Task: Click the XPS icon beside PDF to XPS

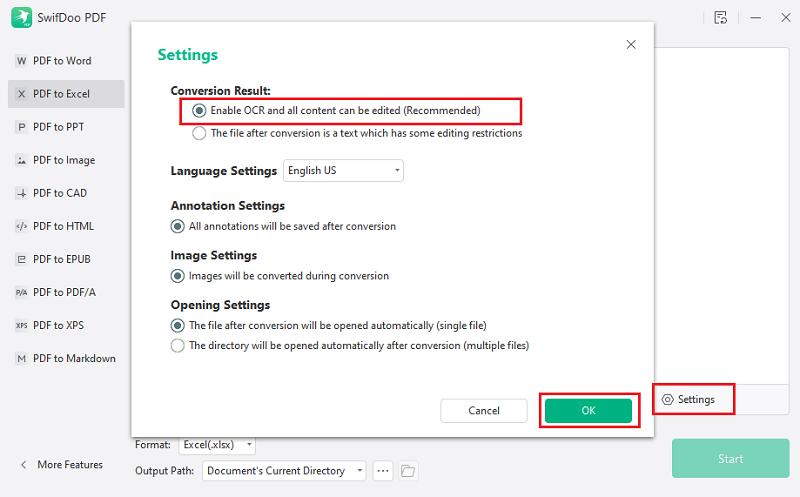Action: click(21, 326)
